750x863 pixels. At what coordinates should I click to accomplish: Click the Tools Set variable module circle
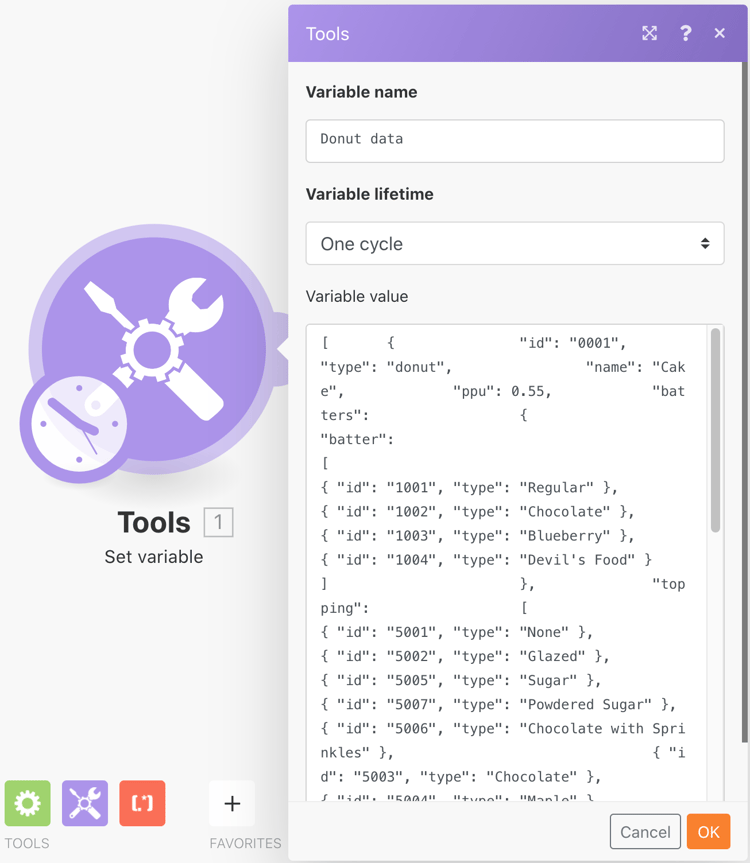155,350
